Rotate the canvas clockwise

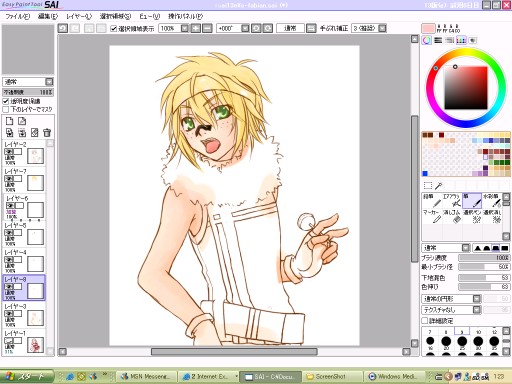(x=268, y=28)
